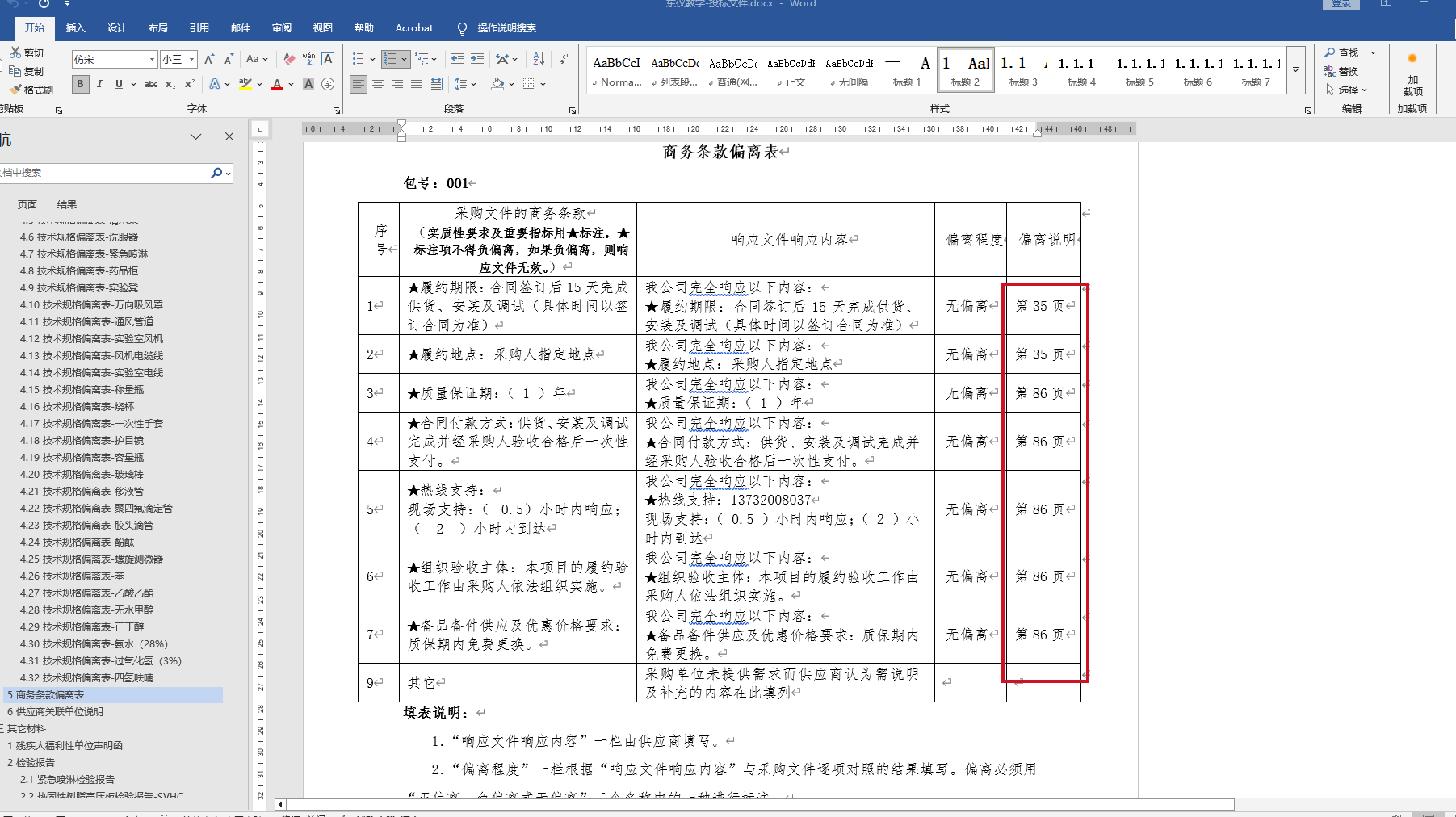The image size is (1456, 817).
Task: Increase paragraph indent
Action: [x=477, y=59]
